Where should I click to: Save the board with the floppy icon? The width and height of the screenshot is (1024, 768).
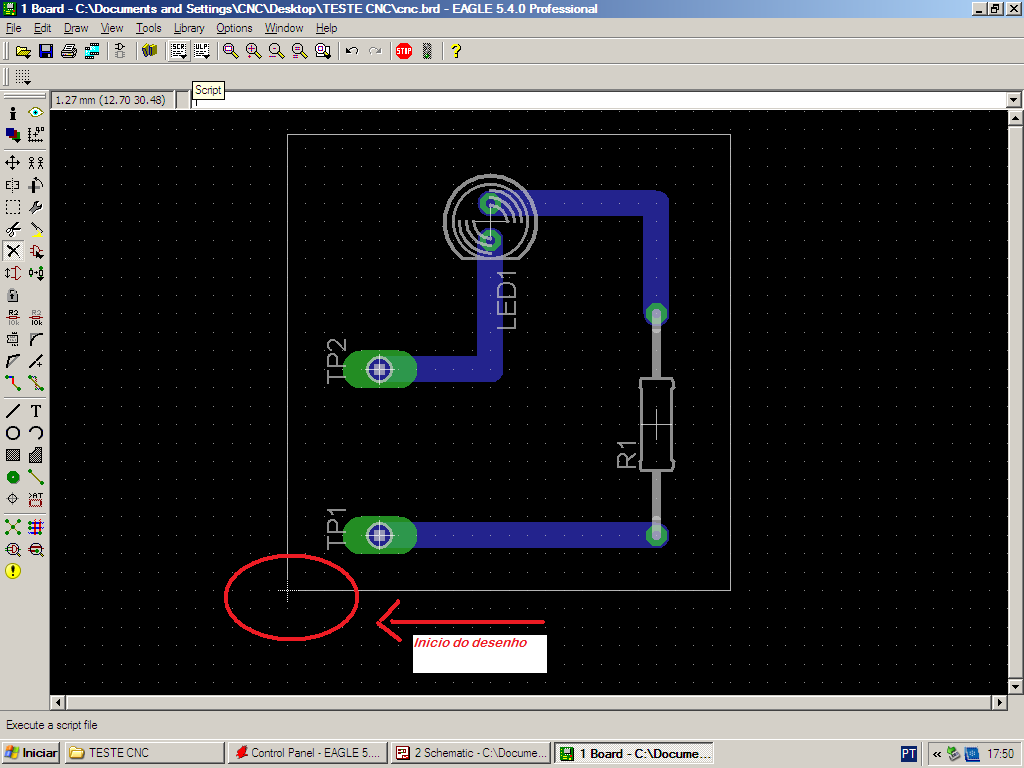[46, 51]
